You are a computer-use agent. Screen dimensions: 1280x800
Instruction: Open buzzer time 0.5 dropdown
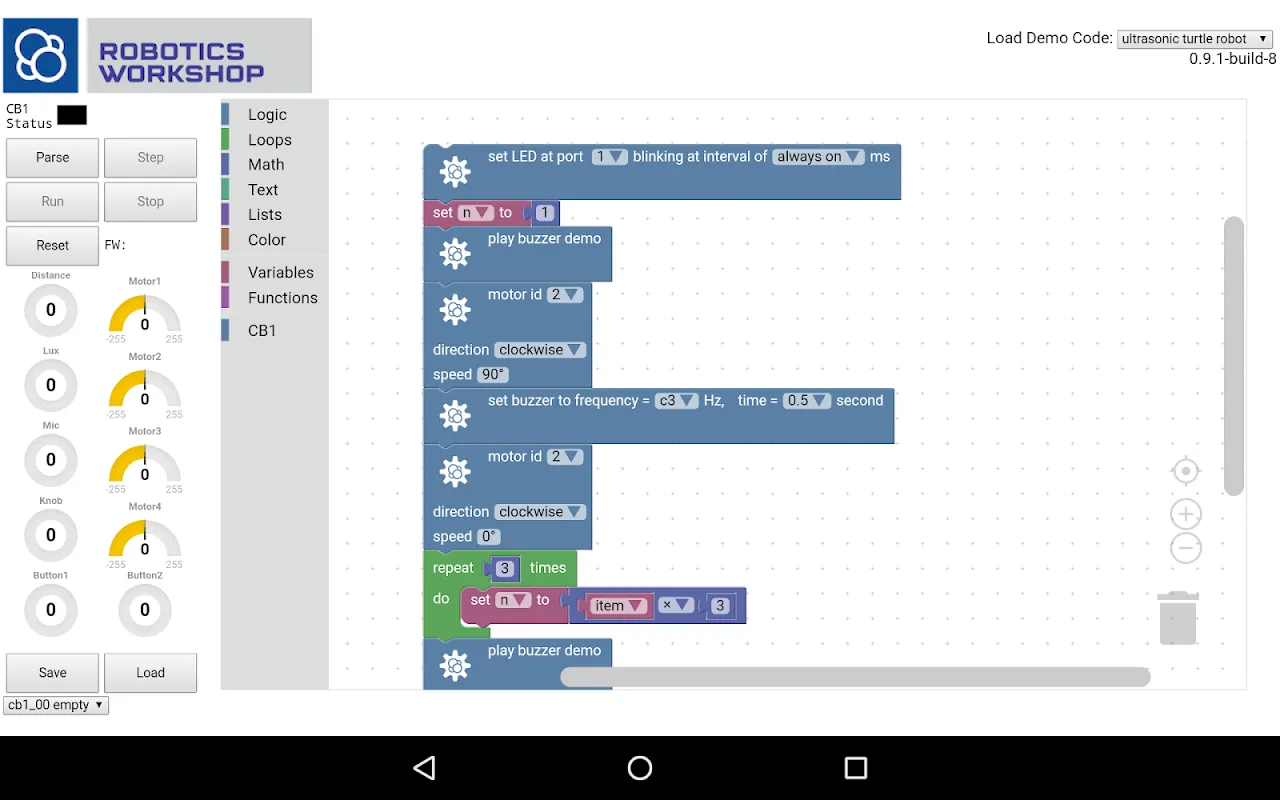pos(807,401)
